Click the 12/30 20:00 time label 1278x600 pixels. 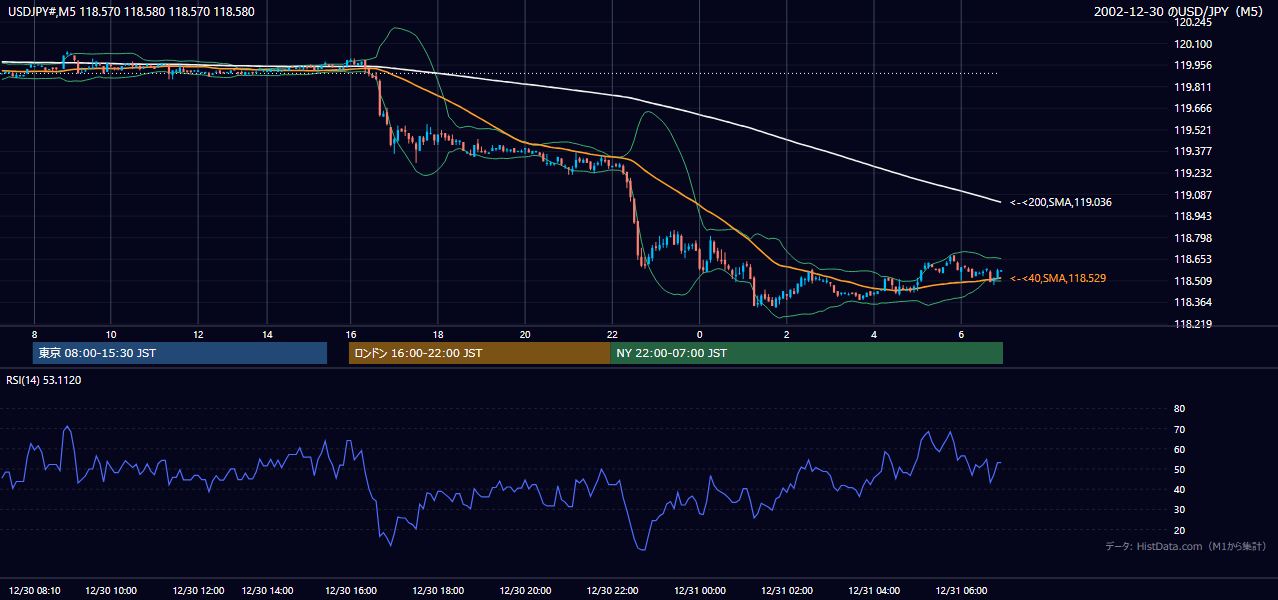coord(525,590)
